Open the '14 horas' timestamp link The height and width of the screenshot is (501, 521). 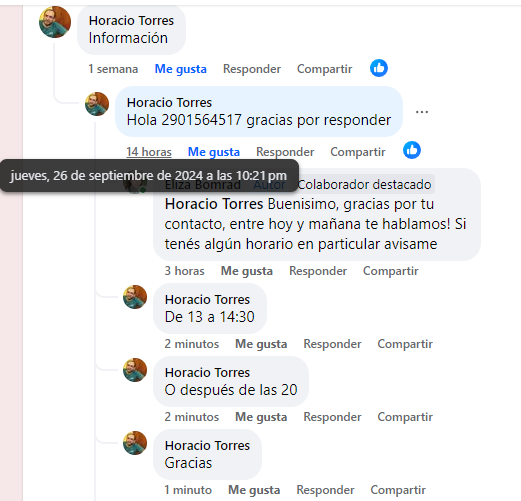coord(149,152)
